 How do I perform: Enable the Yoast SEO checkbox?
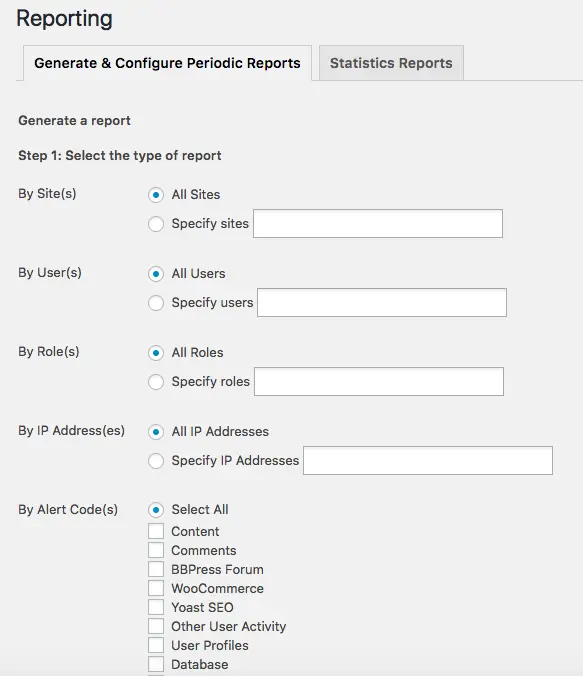click(x=156, y=607)
